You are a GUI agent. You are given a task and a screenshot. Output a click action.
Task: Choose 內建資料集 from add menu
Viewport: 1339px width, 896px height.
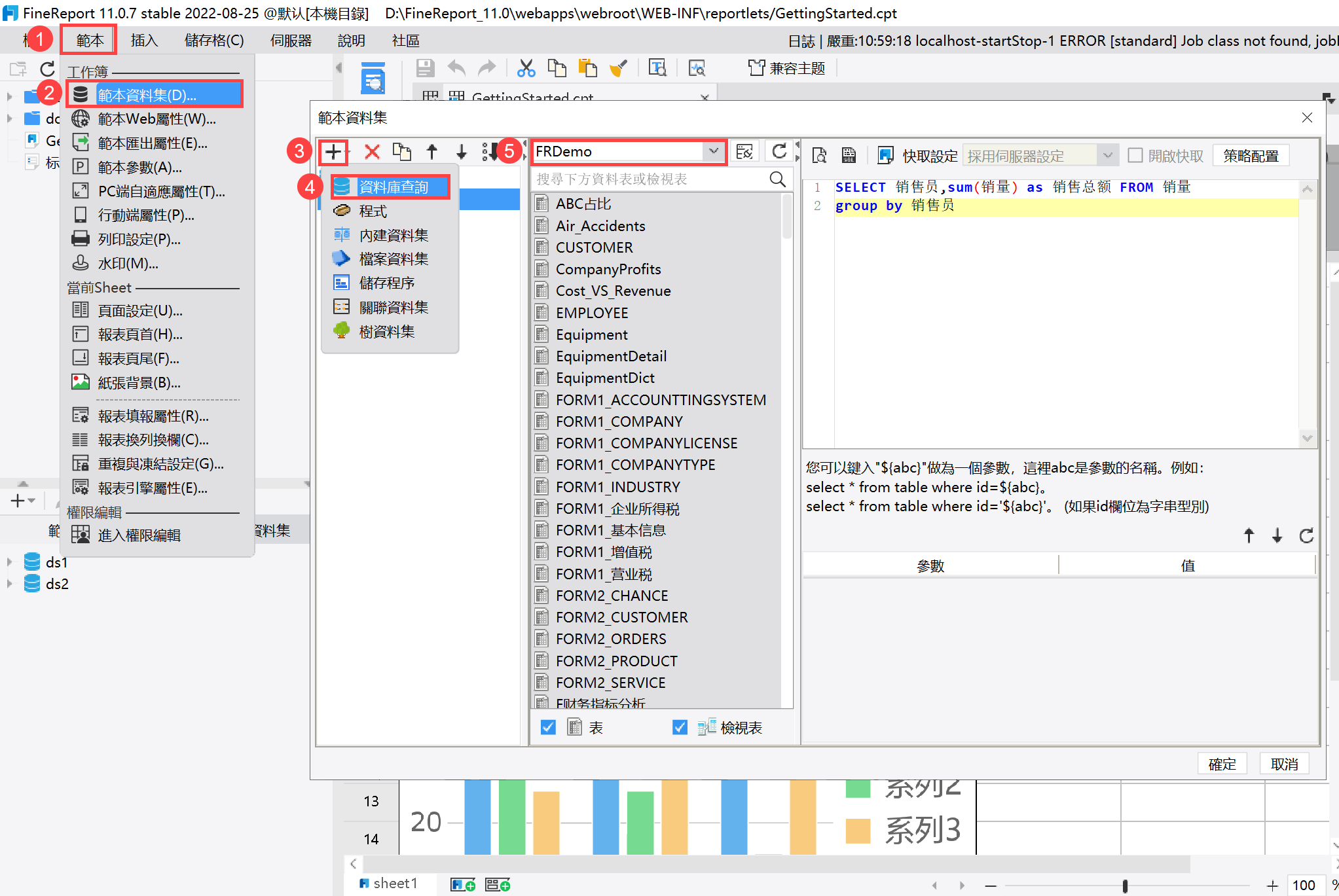[x=393, y=235]
